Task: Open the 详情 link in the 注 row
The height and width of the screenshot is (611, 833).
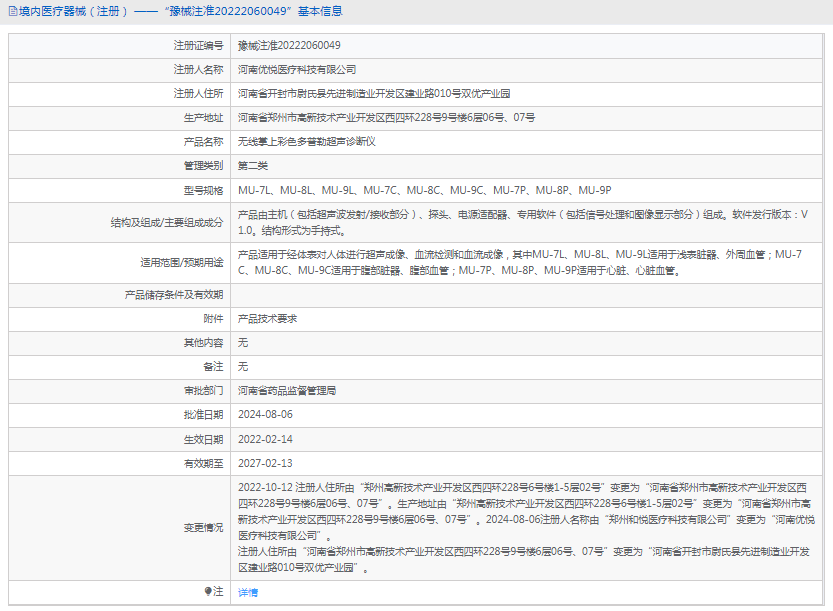Action: (x=248, y=592)
